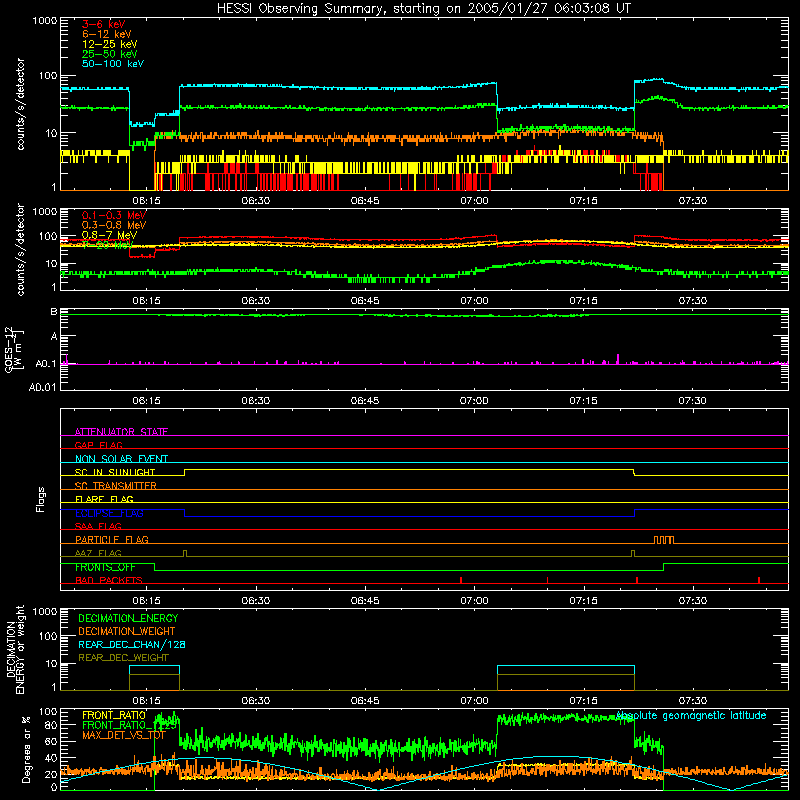Pick the SC_TRANSMITTER flag label
Viewport: 800px width, 800px height.
tap(115, 486)
